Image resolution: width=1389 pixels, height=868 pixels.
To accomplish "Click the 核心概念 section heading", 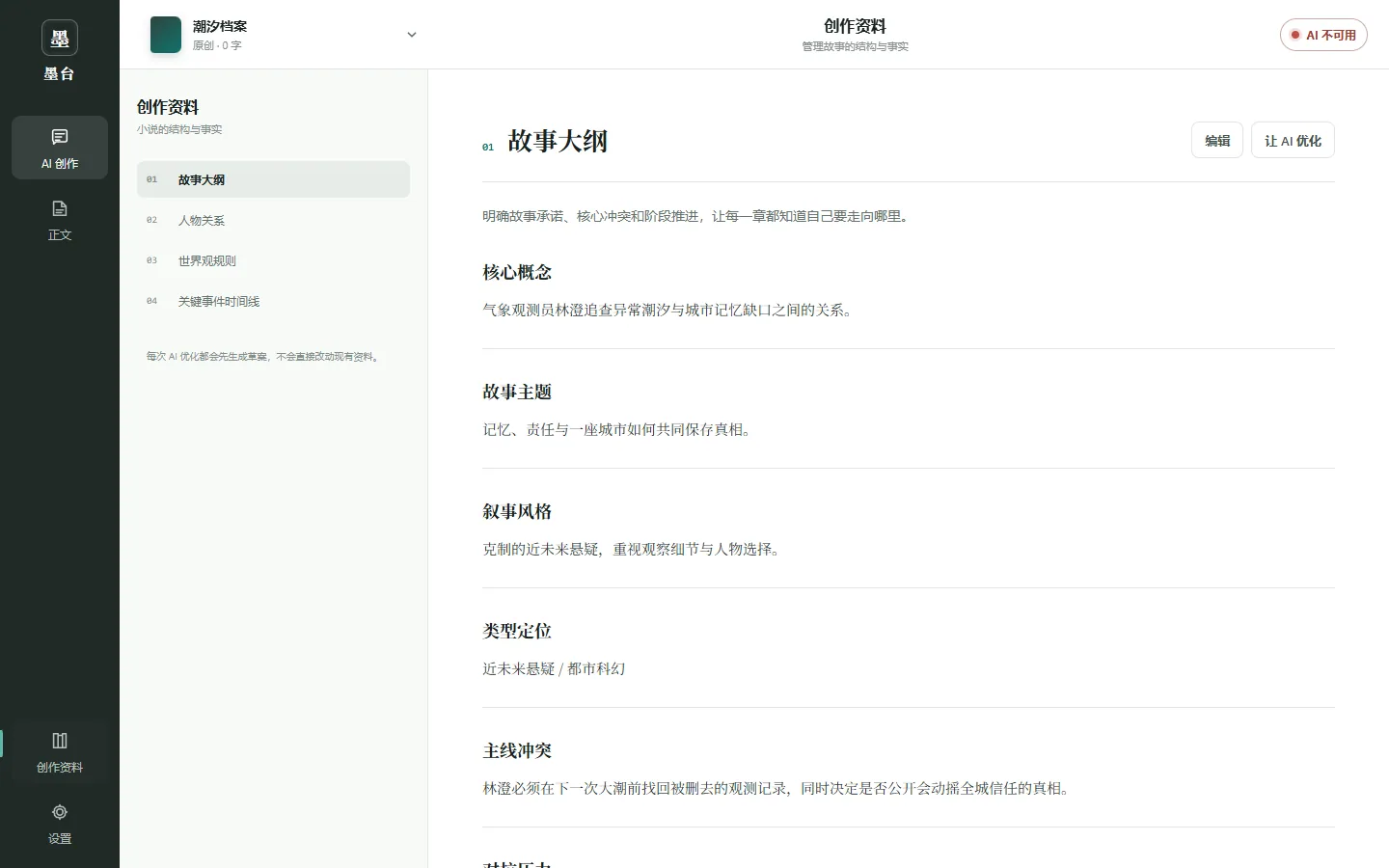I will click(x=517, y=273).
